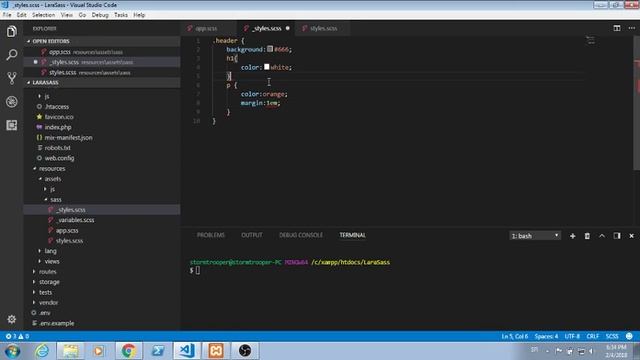Open the Source Control view

coord(11,78)
